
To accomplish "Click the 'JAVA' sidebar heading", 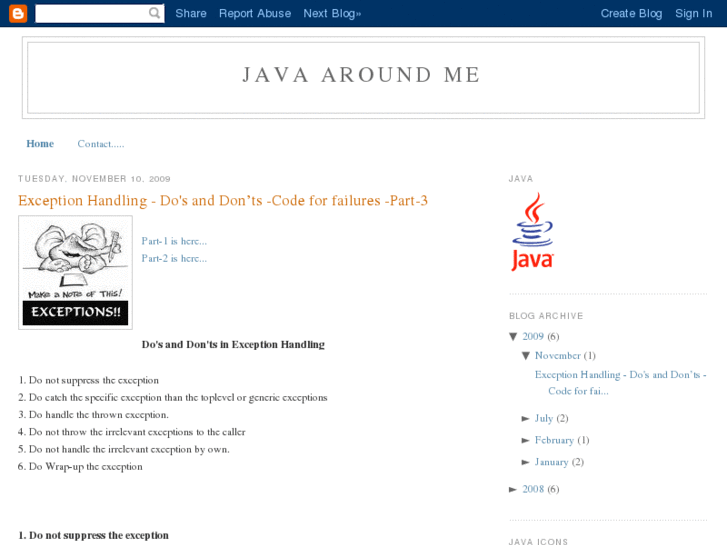I will click(521, 179).
